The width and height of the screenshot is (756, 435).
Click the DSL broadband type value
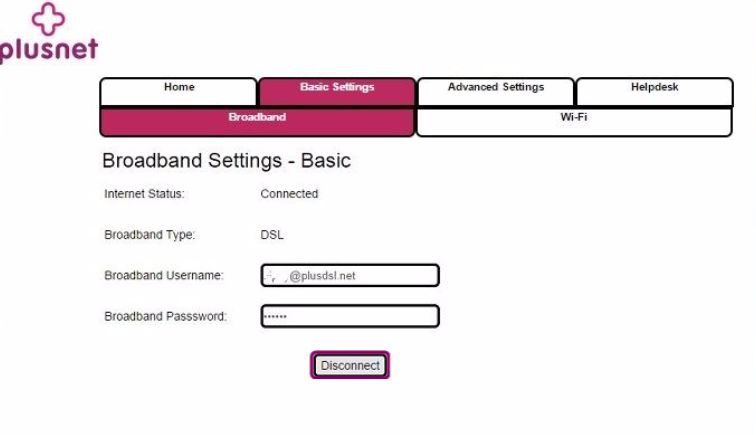[x=272, y=236]
